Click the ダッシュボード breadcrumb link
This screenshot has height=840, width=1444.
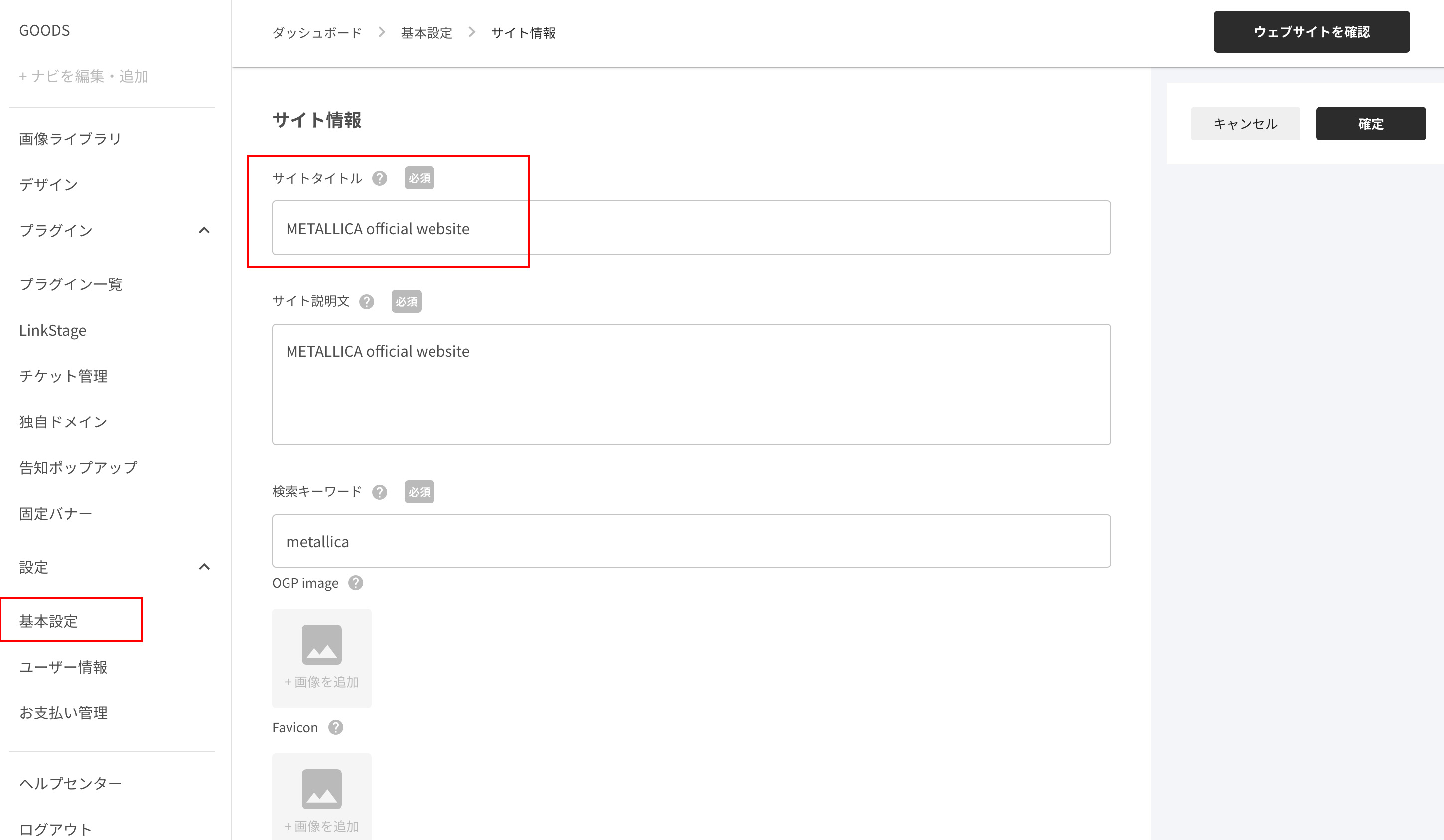tap(317, 33)
